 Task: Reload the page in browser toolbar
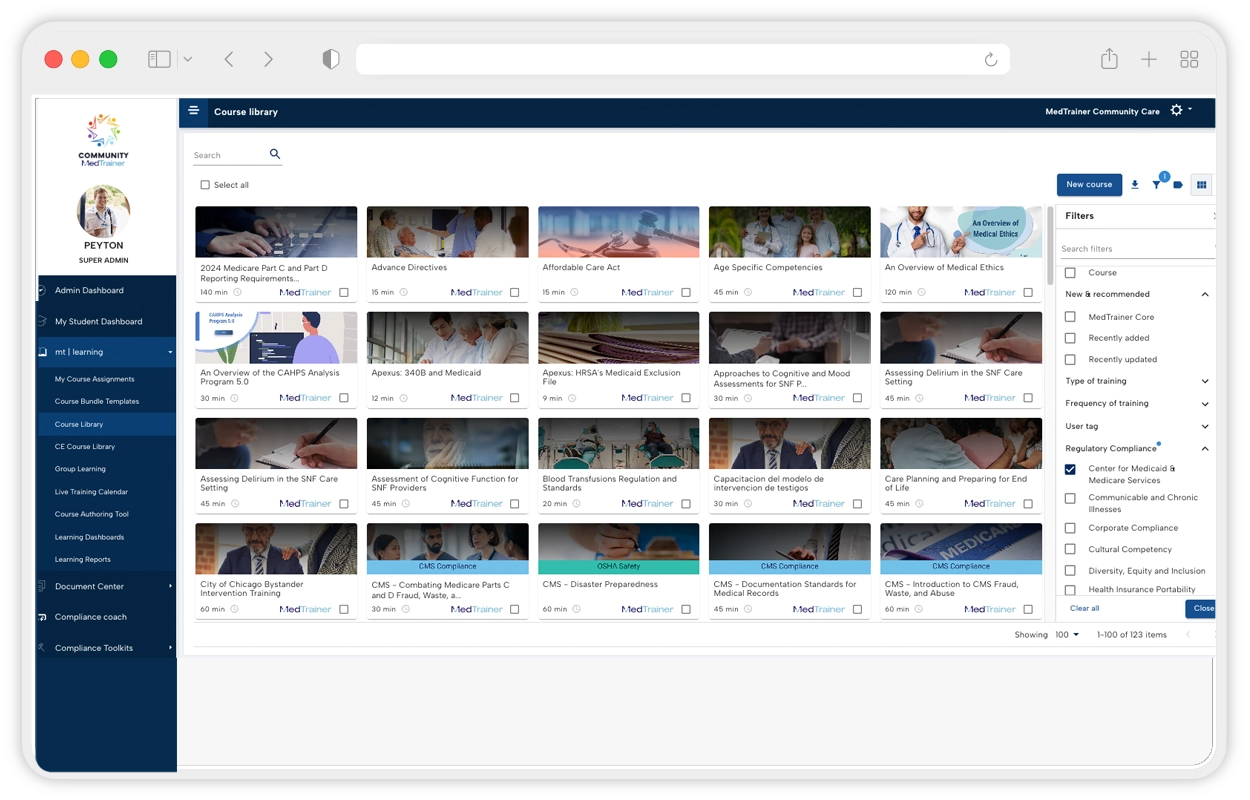click(990, 60)
